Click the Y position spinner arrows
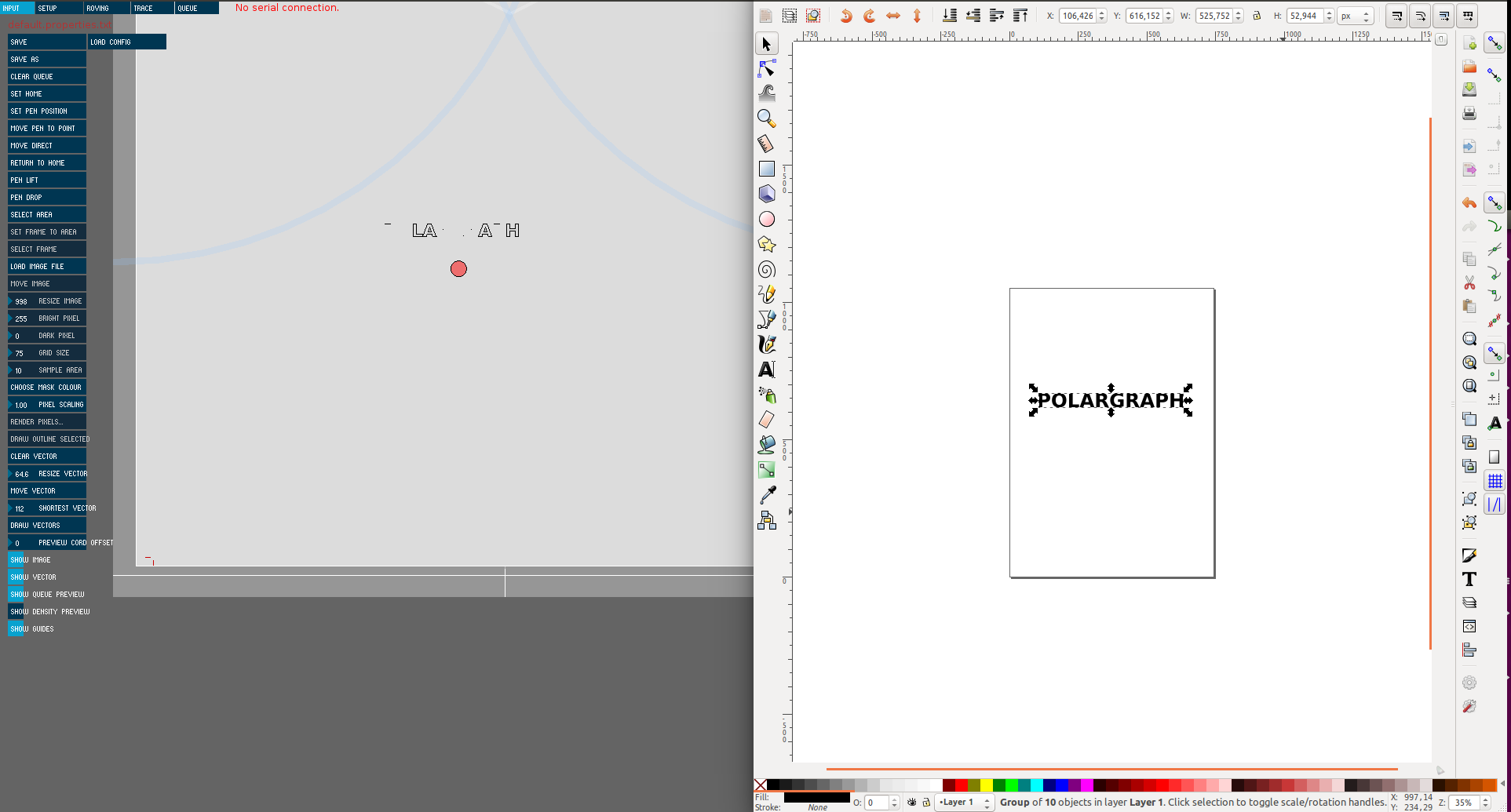1511x812 pixels. [1169, 16]
